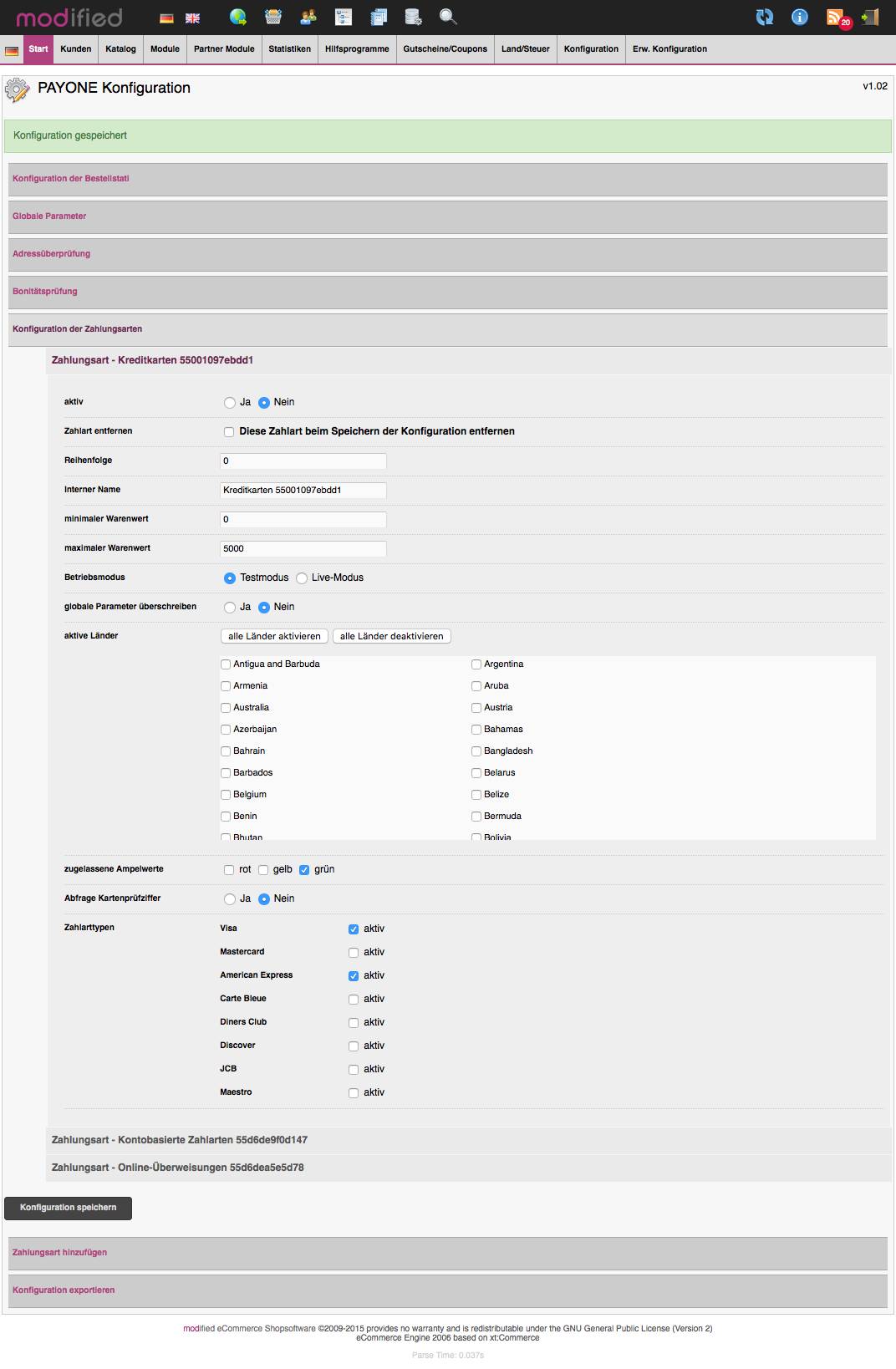Check the gelb Ampelwerte checkbox
The width and height of the screenshot is (896, 1369).
click(263, 870)
